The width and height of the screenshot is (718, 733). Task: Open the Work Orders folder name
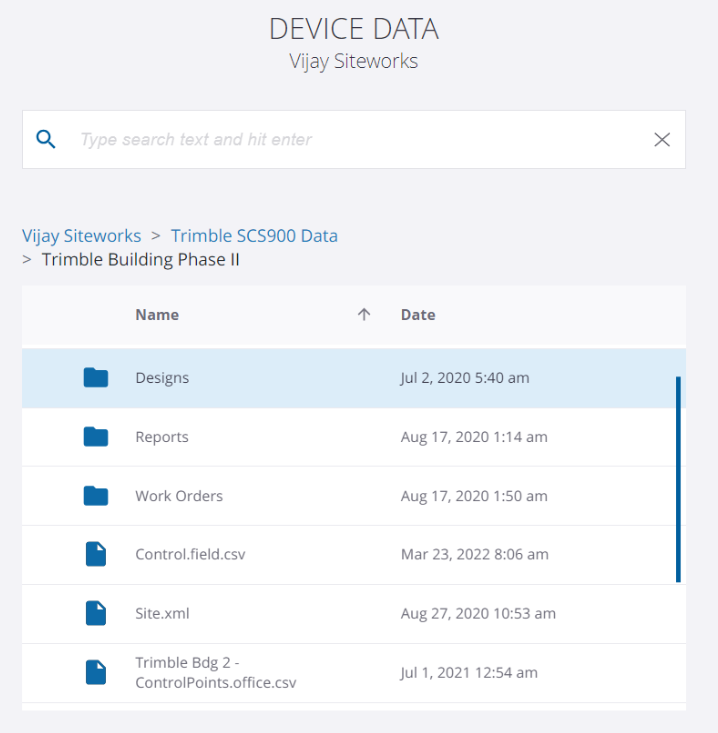pyautogui.click(x=179, y=496)
